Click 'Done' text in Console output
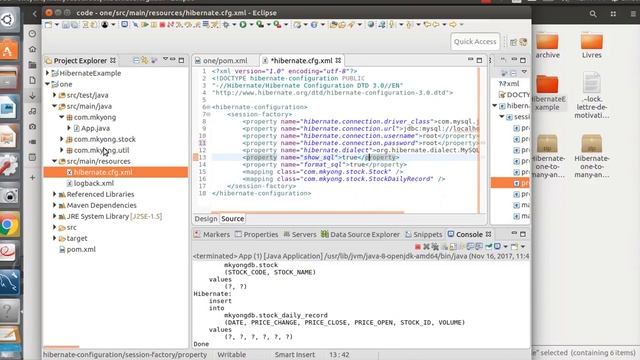 coord(201,344)
